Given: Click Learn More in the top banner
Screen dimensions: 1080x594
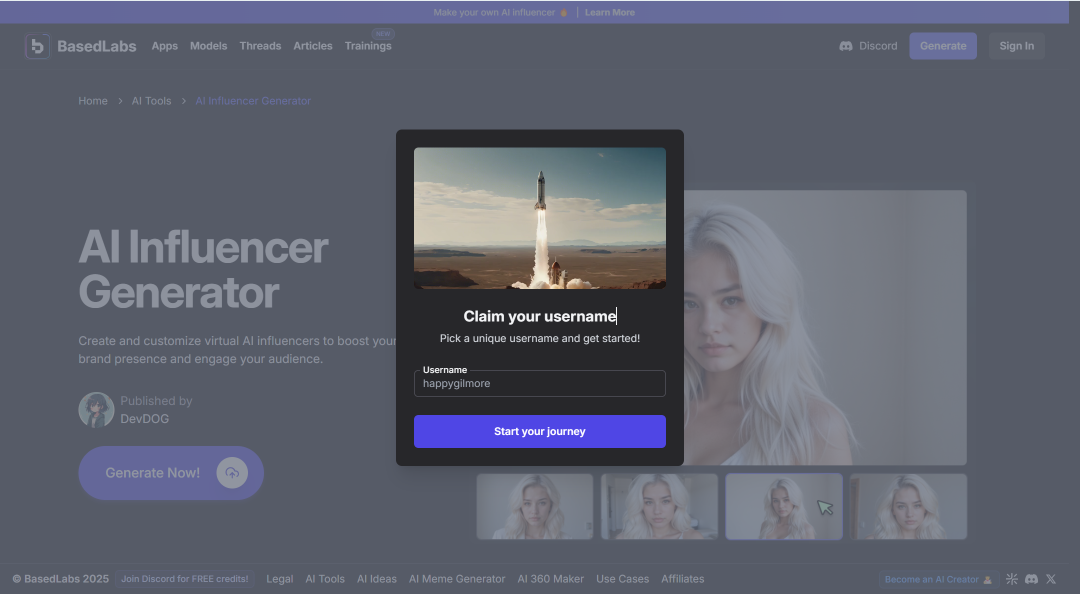Looking at the screenshot, I should 610,12.
